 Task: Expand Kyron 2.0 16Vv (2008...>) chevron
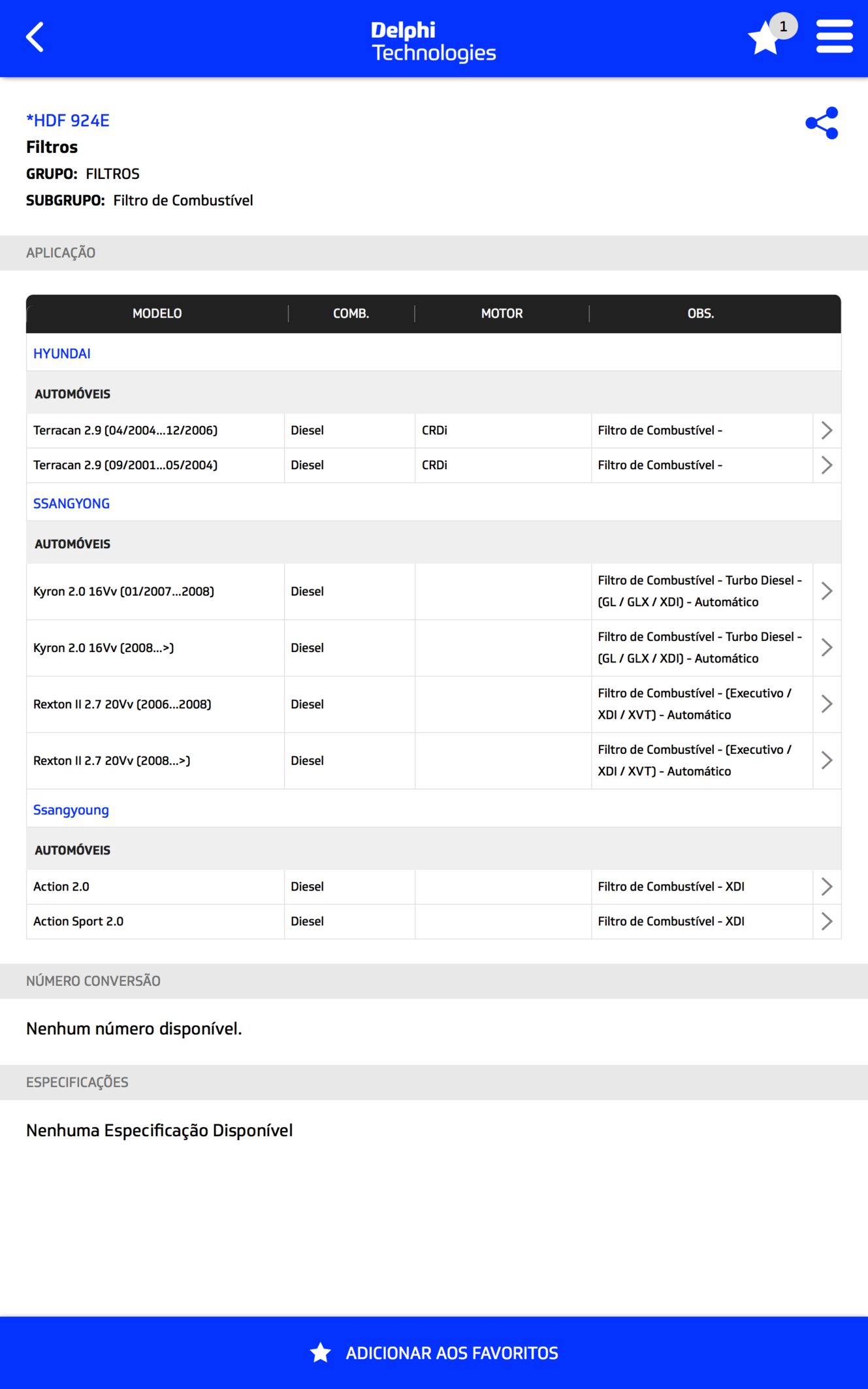tap(826, 647)
